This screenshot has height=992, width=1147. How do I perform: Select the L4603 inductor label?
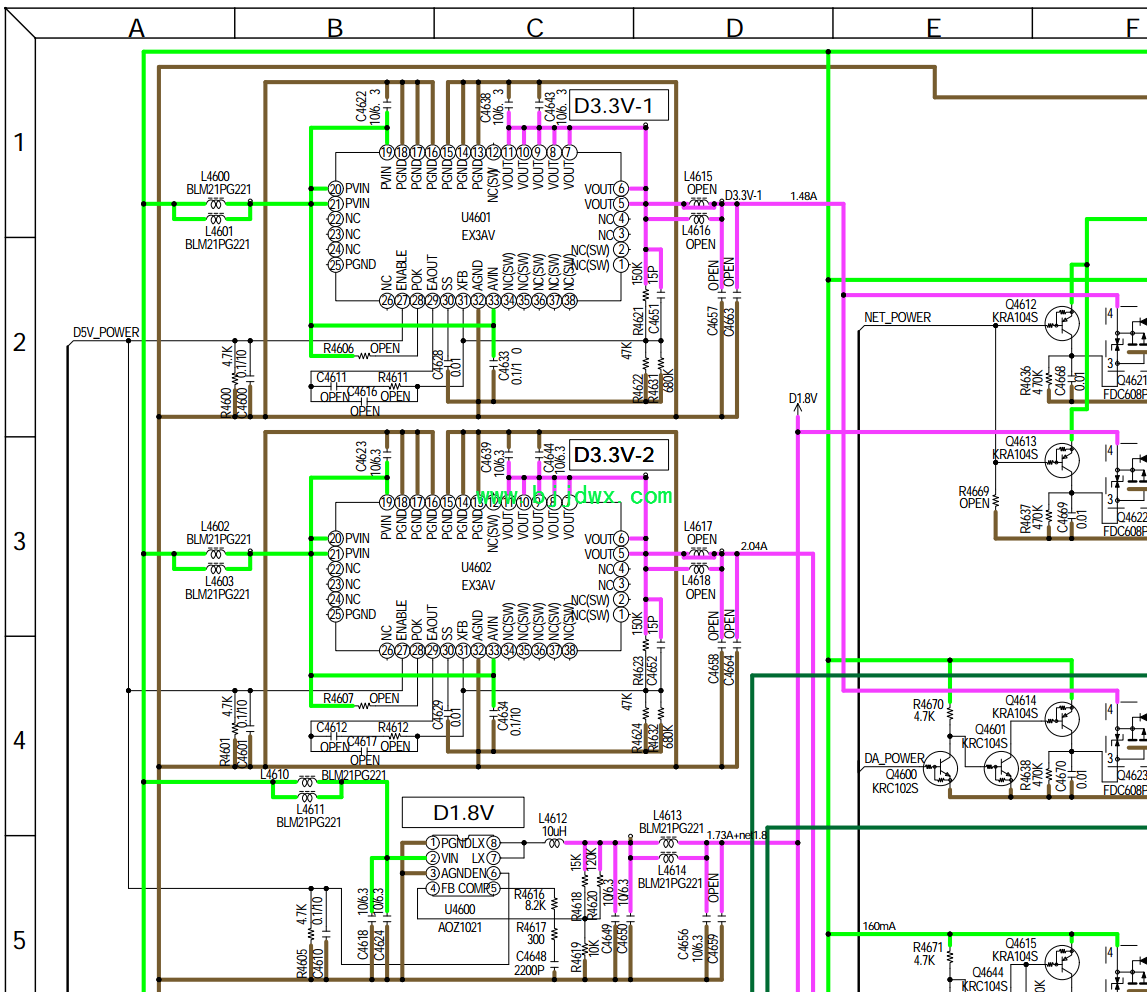coord(219,582)
